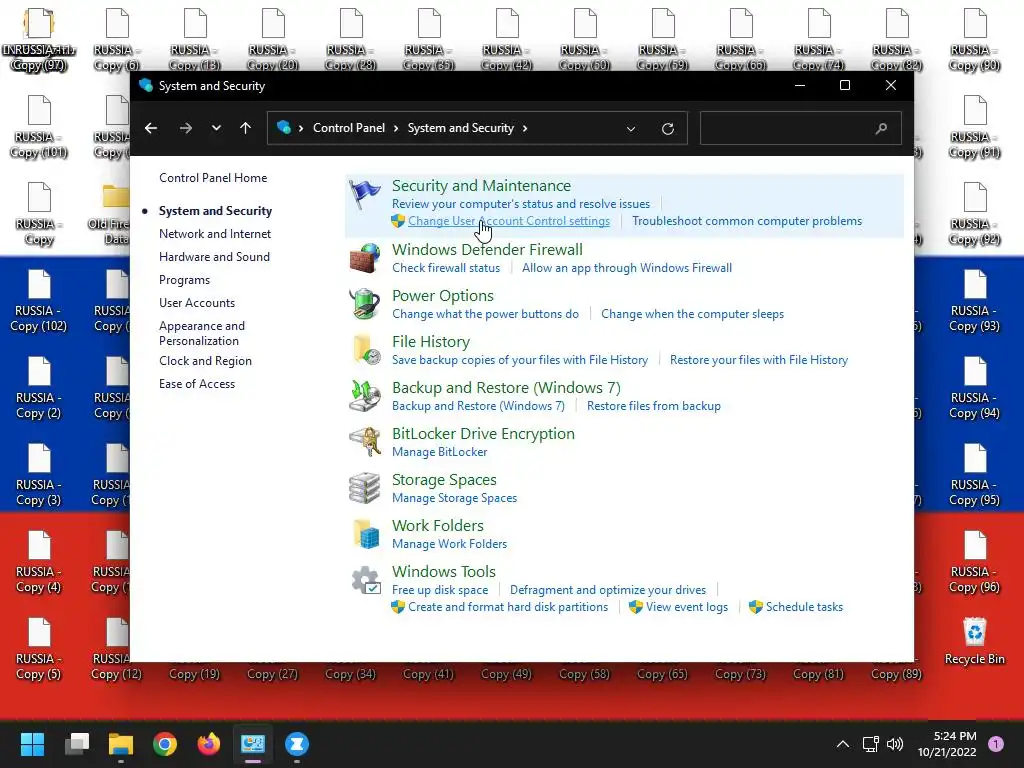1024x768 pixels.
Task: Click the BitLocker Drive Encryption key icon
Action: (364, 442)
